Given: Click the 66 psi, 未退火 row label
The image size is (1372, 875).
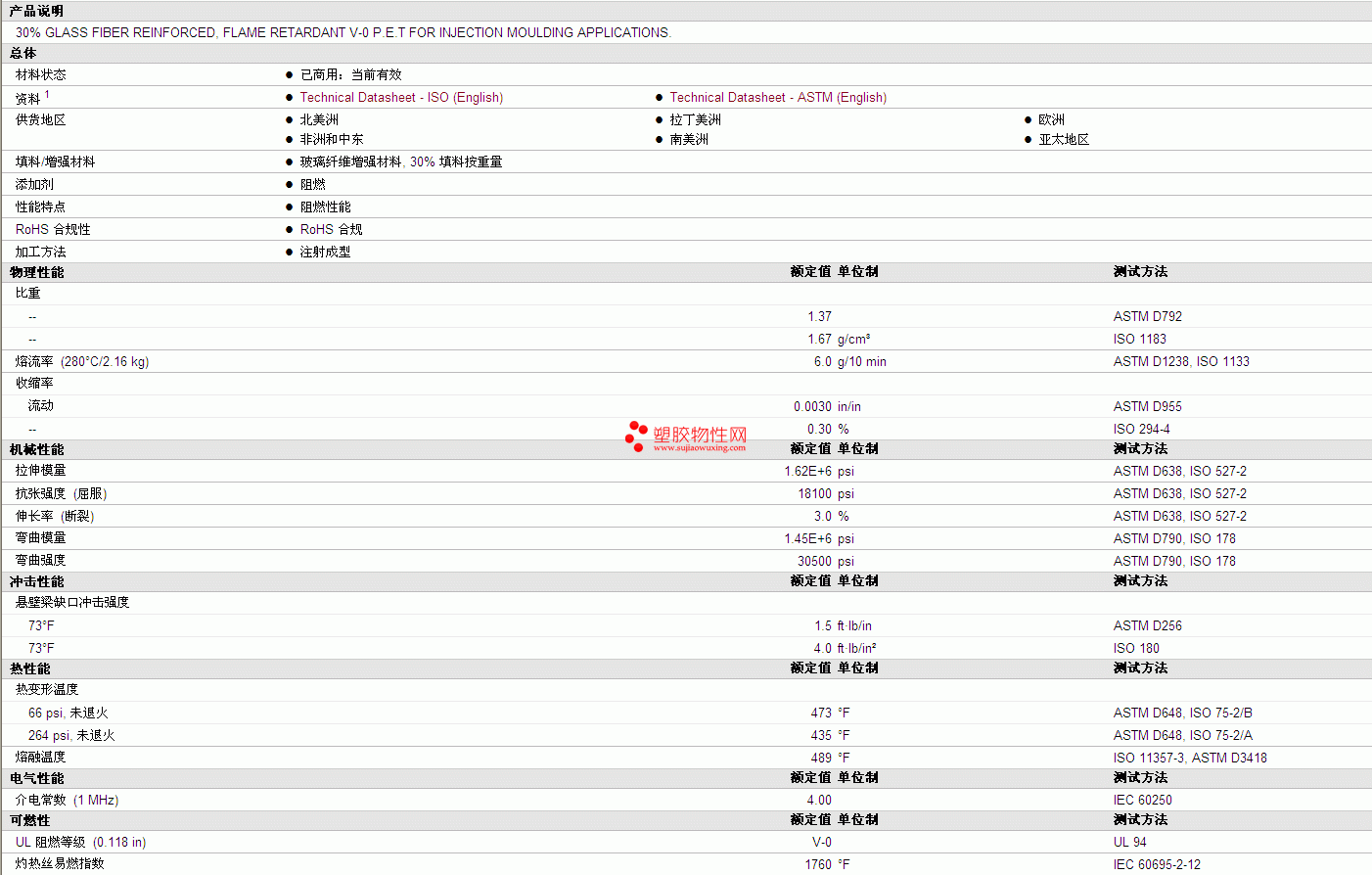Looking at the screenshot, I should [x=69, y=713].
